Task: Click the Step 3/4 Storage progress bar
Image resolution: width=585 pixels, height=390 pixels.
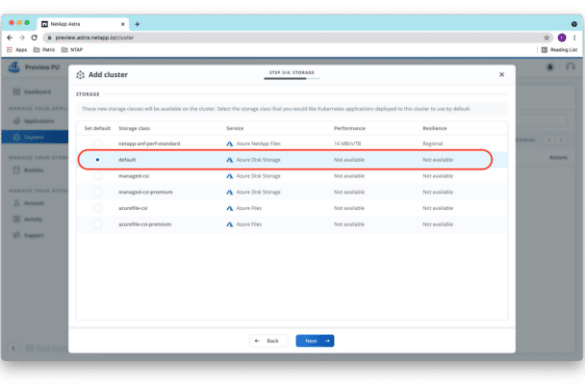Action: (292, 78)
